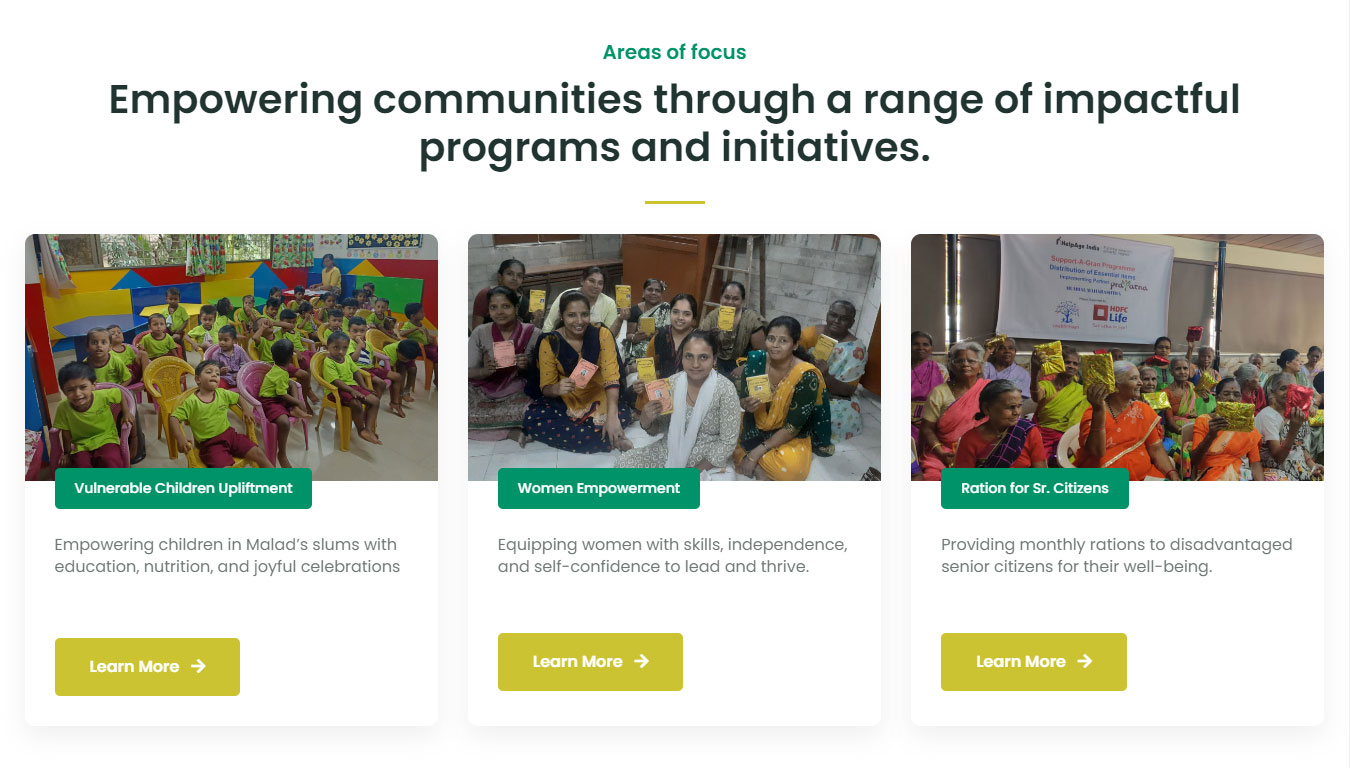The width and height of the screenshot is (1350, 768).
Task: Select the Women Empowerment green tag
Action: [598, 488]
